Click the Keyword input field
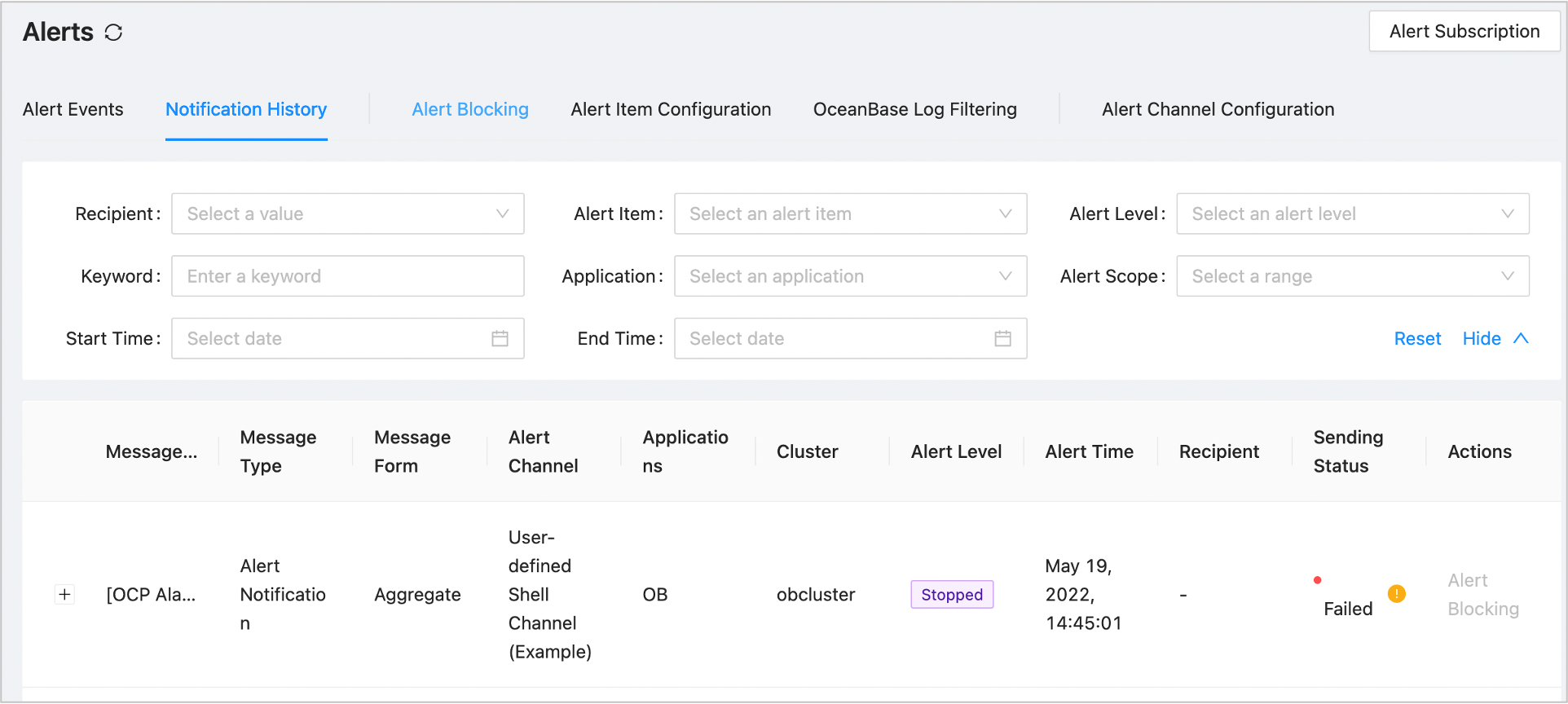This screenshot has height=704, width=1568. coord(347,277)
